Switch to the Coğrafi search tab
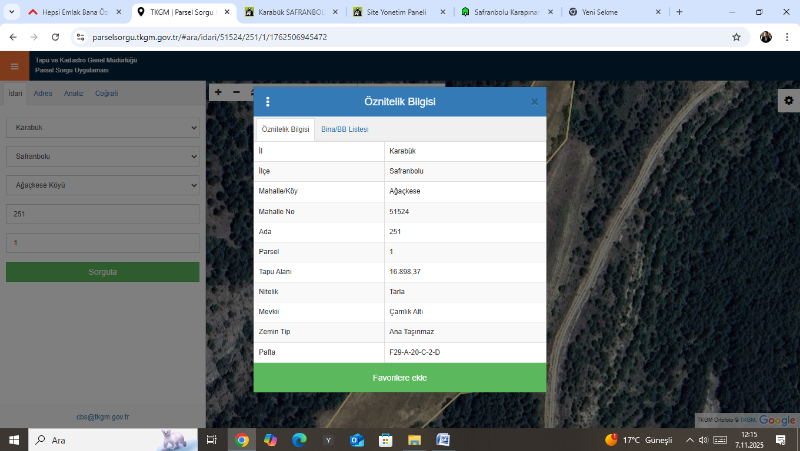 tap(106, 94)
